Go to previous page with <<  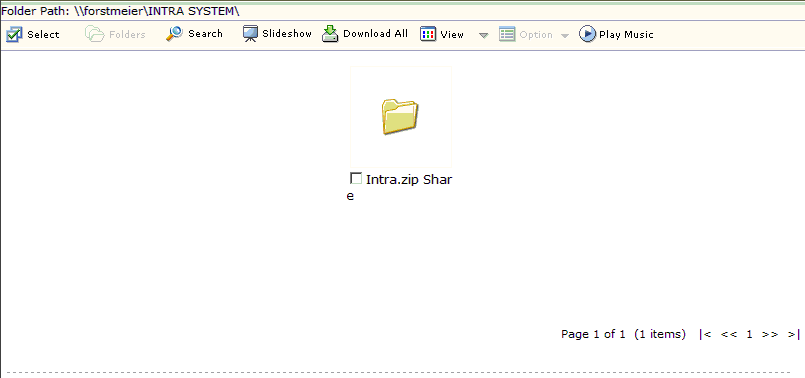(729, 334)
